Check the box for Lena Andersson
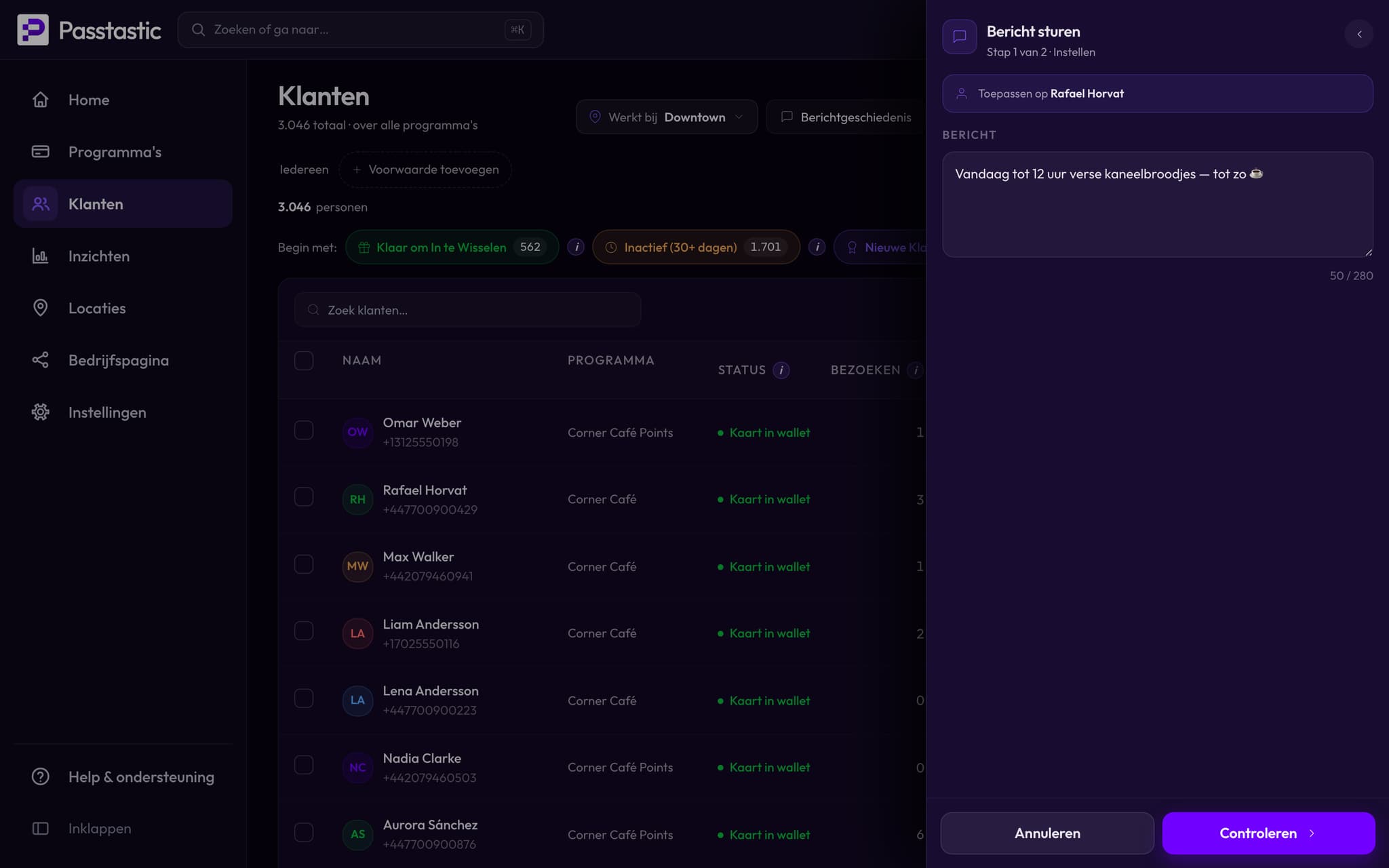The width and height of the screenshot is (1389, 868). 304,698
